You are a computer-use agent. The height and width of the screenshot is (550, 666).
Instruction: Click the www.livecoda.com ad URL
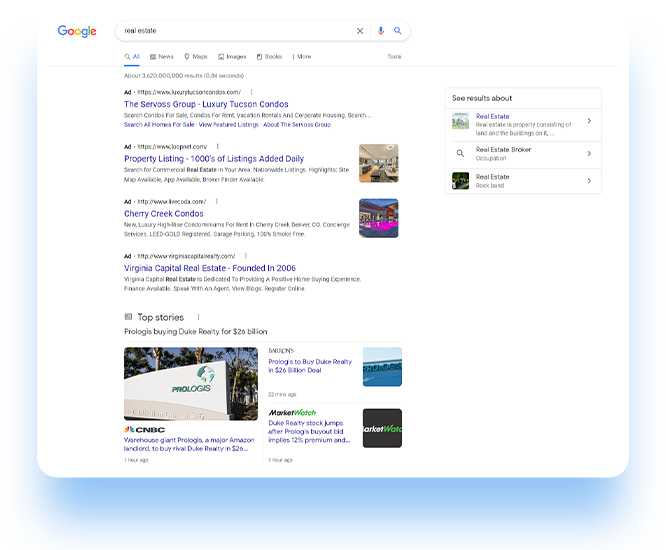click(x=172, y=202)
